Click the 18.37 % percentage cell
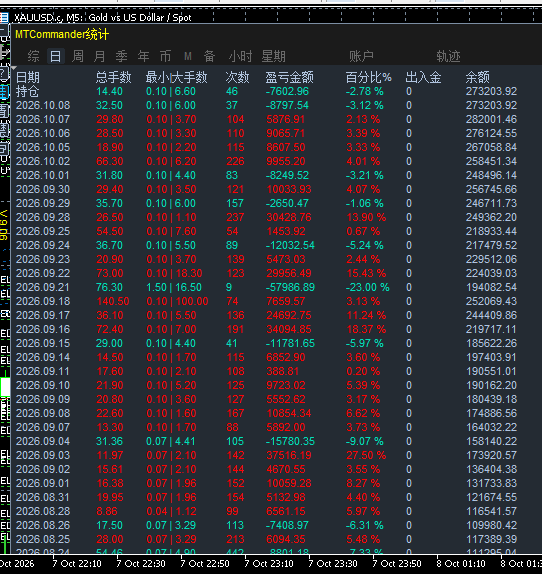The height and width of the screenshot is (574, 542). click(x=366, y=329)
